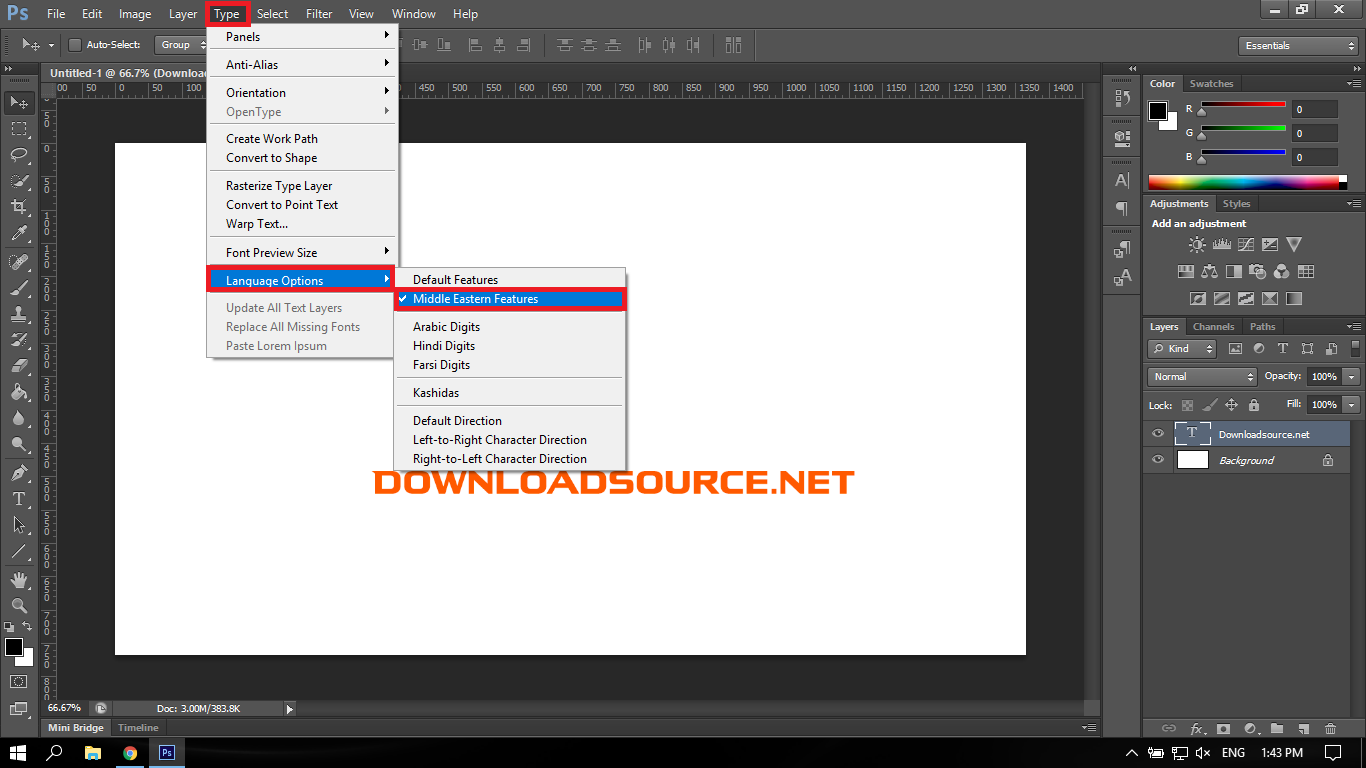The height and width of the screenshot is (768, 1366).
Task: Toggle lock position icon
Action: pos(1232,405)
